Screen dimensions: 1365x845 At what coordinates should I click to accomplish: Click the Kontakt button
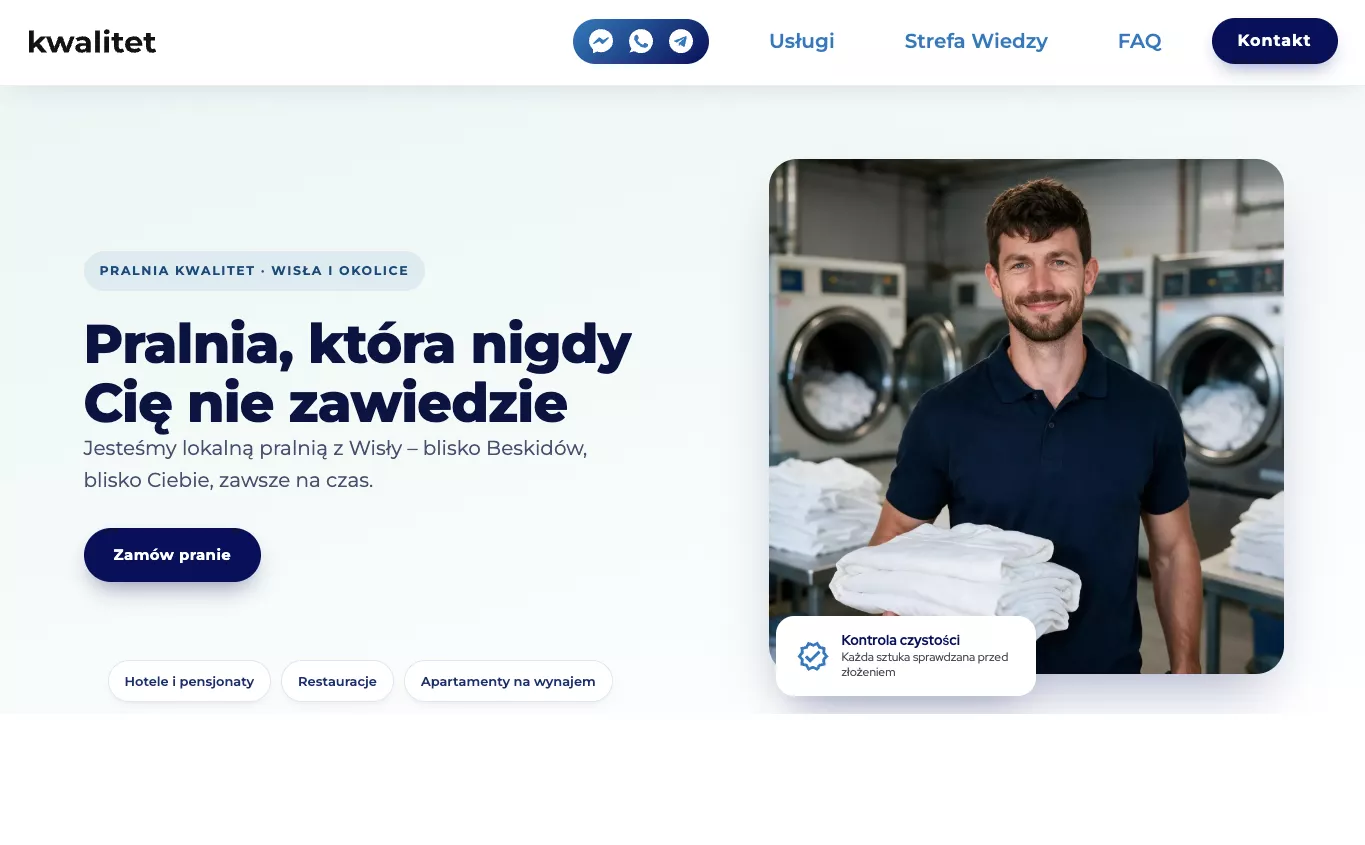[1274, 41]
